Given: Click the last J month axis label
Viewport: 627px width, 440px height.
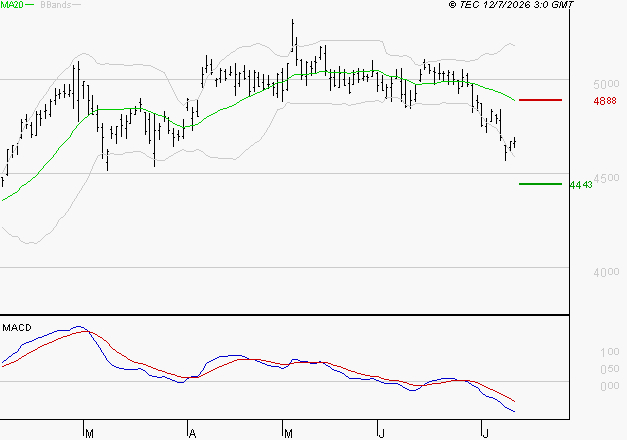Looking at the screenshot, I should (x=486, y=434).
